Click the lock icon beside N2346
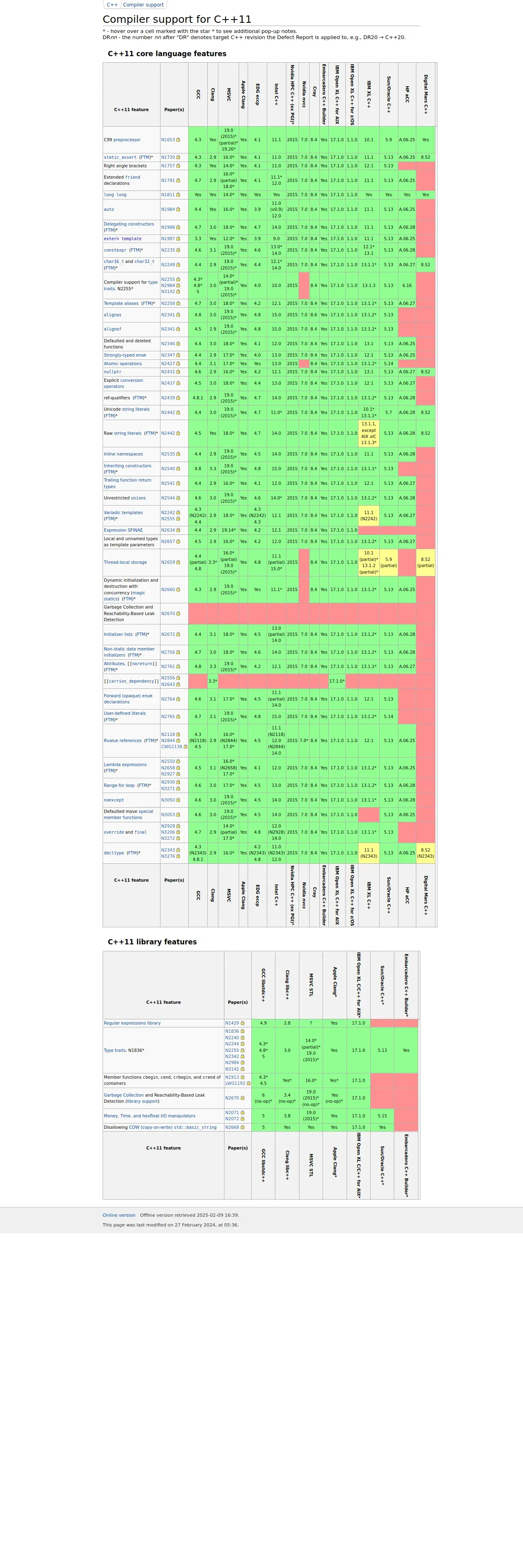Image resolution: width=523 pixels, height=1568 pixels. 178,343
